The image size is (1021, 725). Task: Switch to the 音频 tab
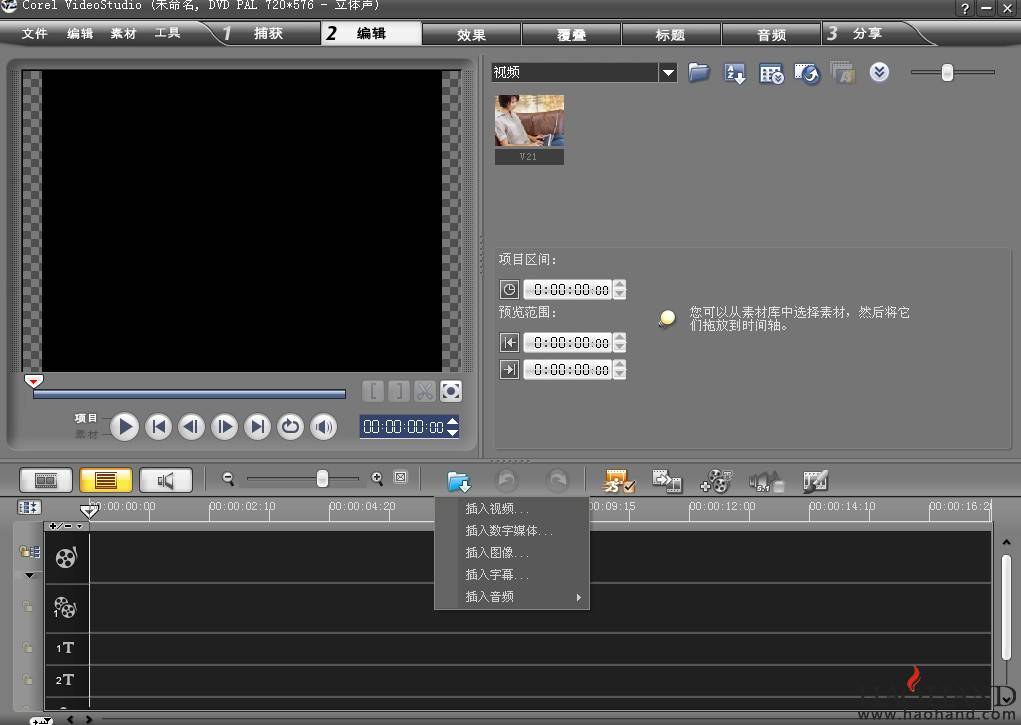coord(772,35)
